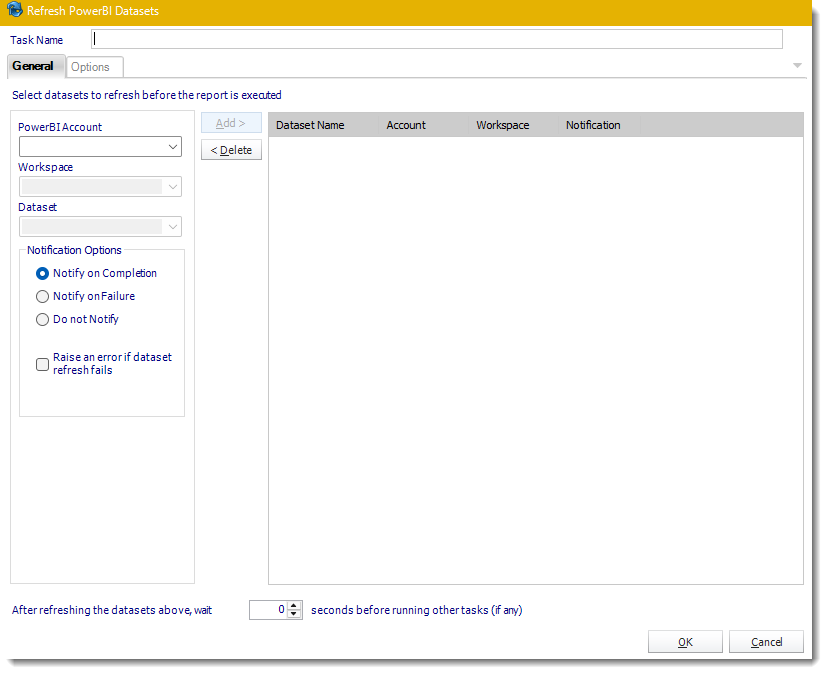Screen dimensions: 827x674
Task: Select the General tab
Action: [34, 66]
